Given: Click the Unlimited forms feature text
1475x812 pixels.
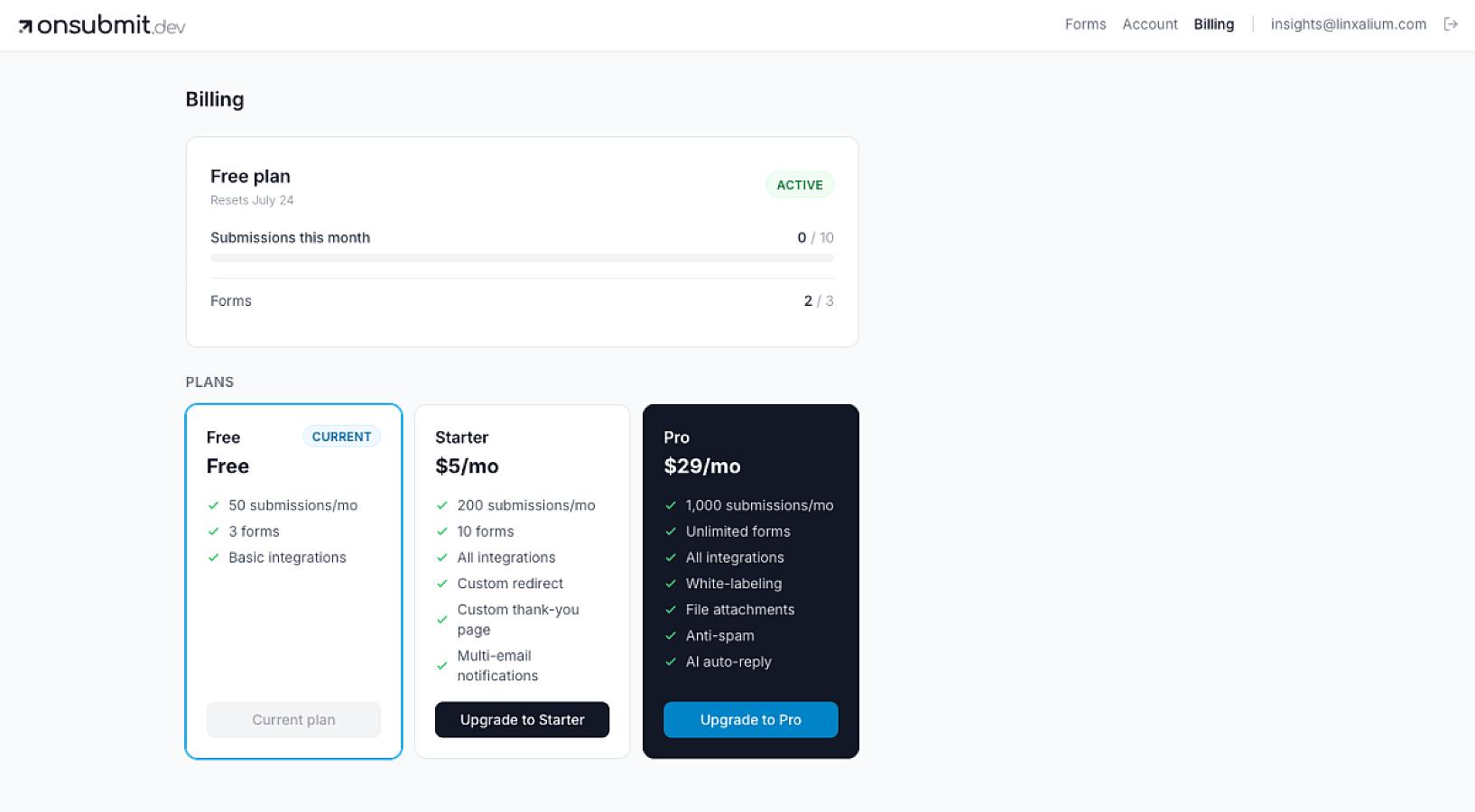Looking at the screenshot, I should click(x=737, y=531).
